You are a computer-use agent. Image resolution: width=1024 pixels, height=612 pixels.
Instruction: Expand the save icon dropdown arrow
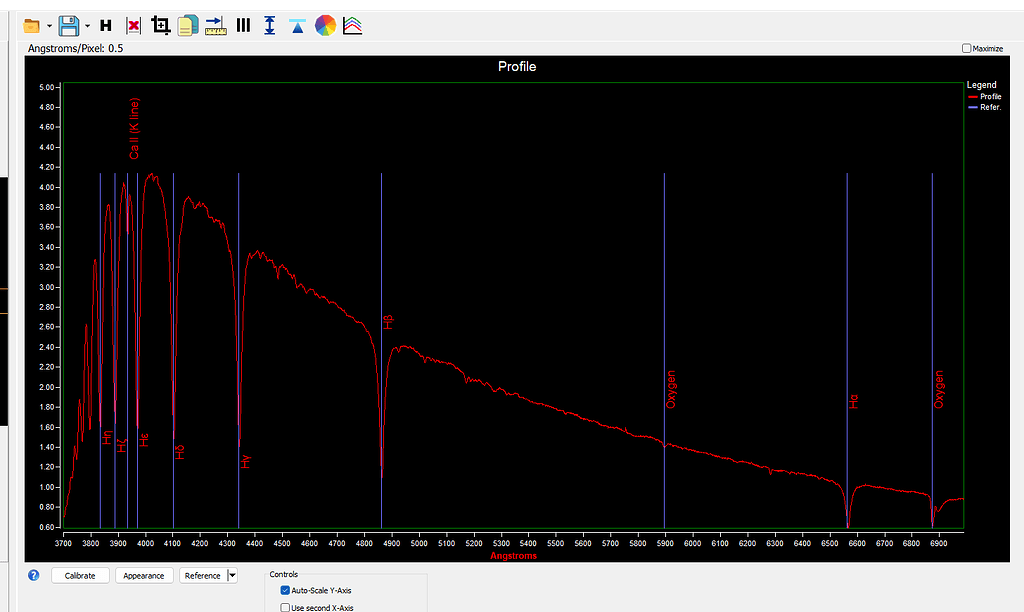tap(88, 26)
